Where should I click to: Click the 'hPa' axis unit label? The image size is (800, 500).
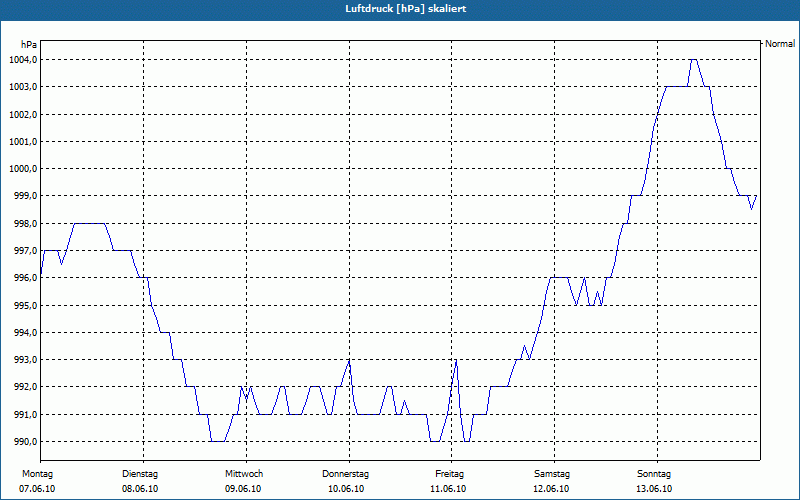click(29, 44)
